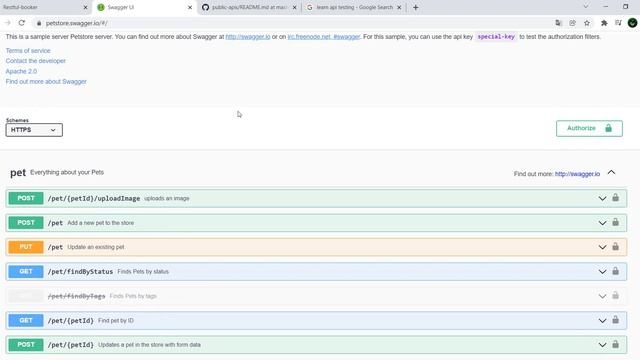
Task: Click the /pet/findByStatus path text
Action: (80, 271)
